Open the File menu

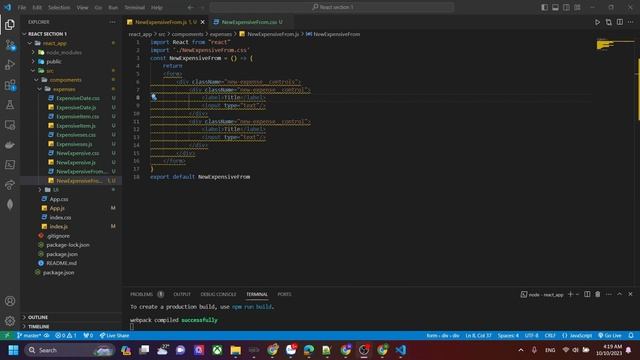click(x=22, y=7)
